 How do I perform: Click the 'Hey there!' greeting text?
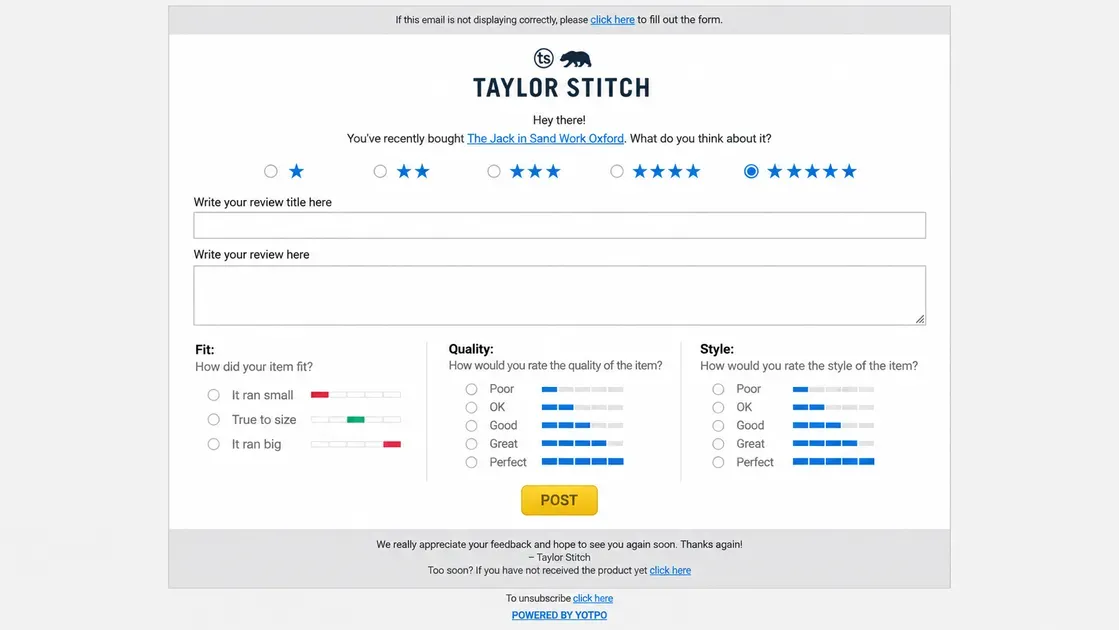point(560,120)
